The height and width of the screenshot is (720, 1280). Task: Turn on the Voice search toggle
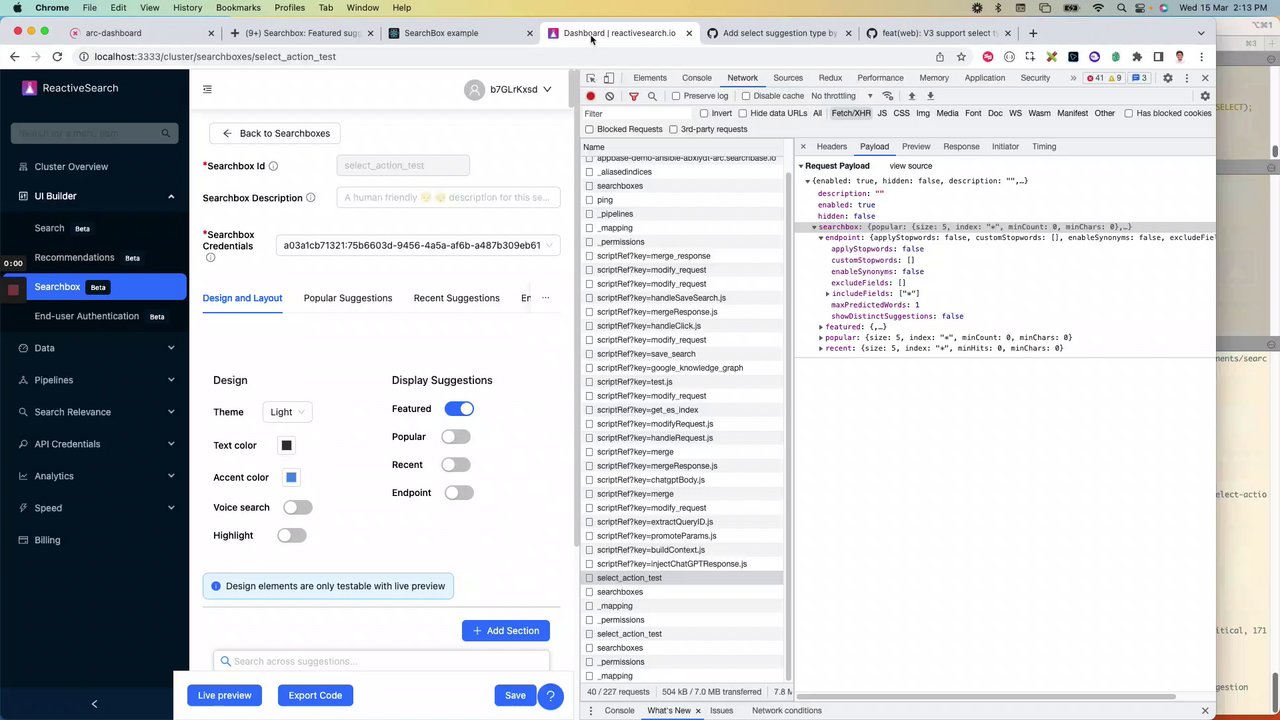298,507
